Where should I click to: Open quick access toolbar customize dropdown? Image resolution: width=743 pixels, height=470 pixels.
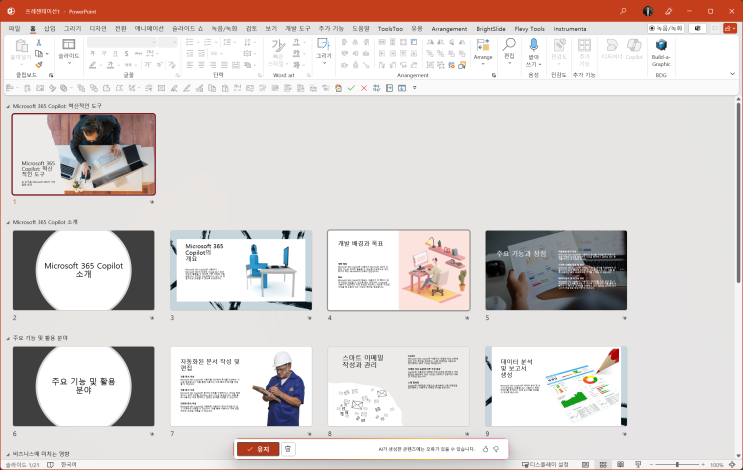point(415,88)
